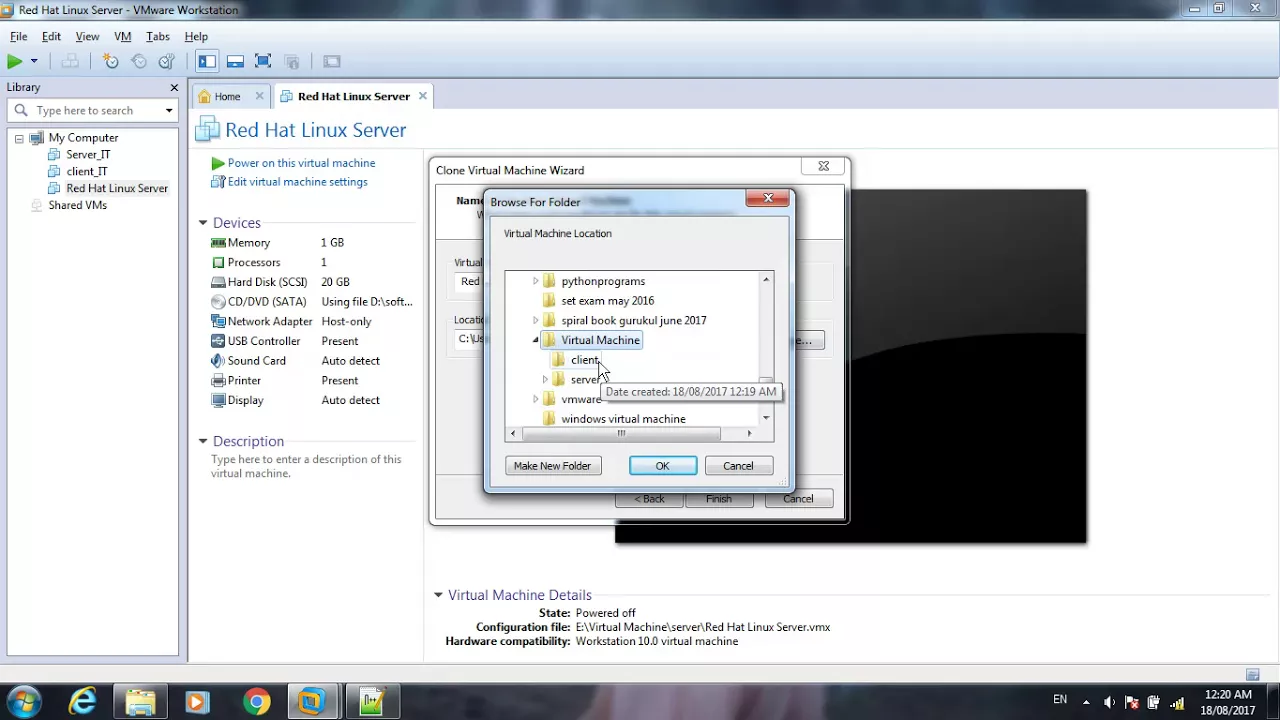This screenshot has height=720, width=1280.
Task: Collapse the My Computer tree node
Action: (x=19, y=138)
